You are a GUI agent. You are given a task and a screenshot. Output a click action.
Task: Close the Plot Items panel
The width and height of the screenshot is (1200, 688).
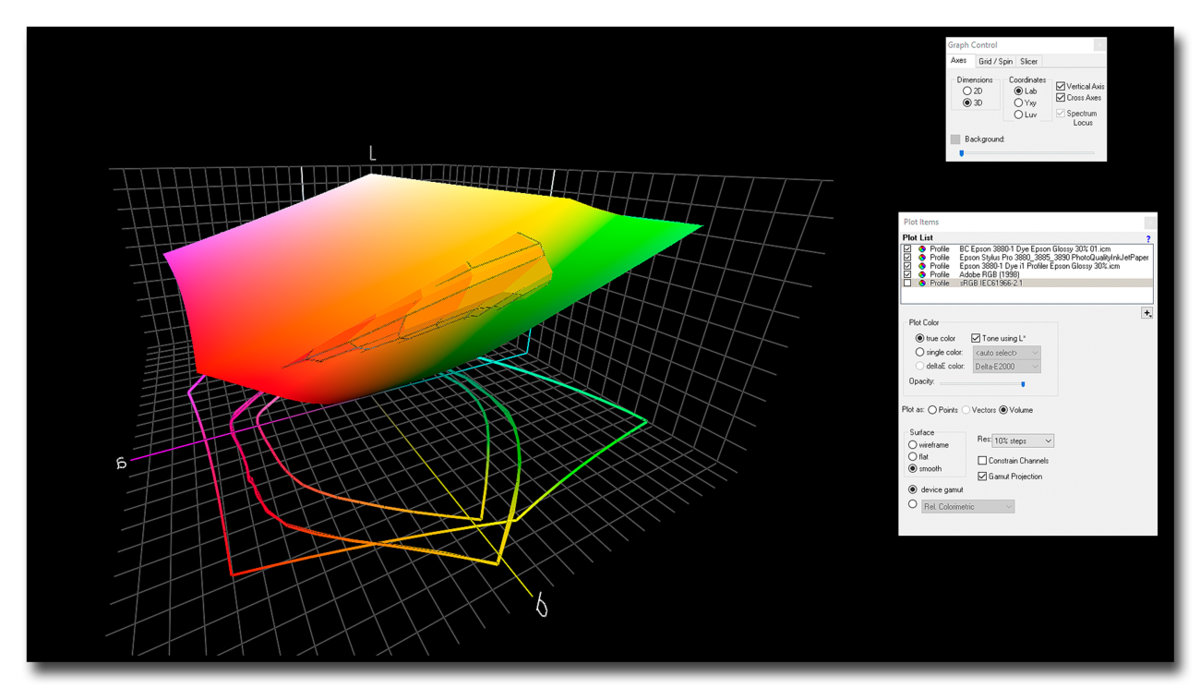click(x=1149, y=221)
